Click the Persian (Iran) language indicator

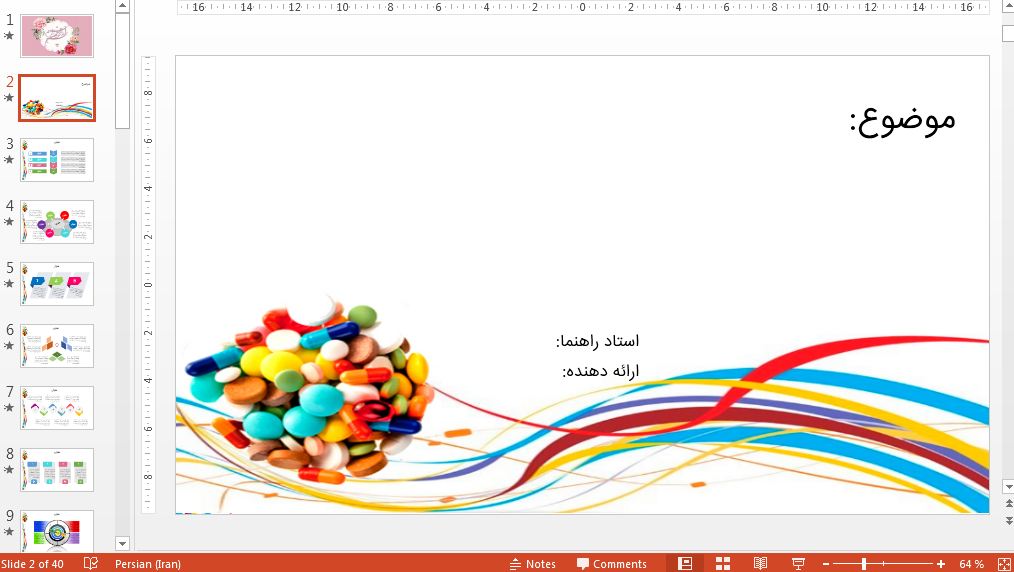pyautogui.click(x=148, y=564)
